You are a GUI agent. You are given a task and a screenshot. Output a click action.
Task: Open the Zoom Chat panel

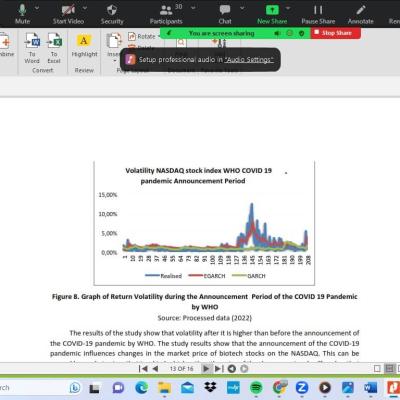[x=225, y=13]
